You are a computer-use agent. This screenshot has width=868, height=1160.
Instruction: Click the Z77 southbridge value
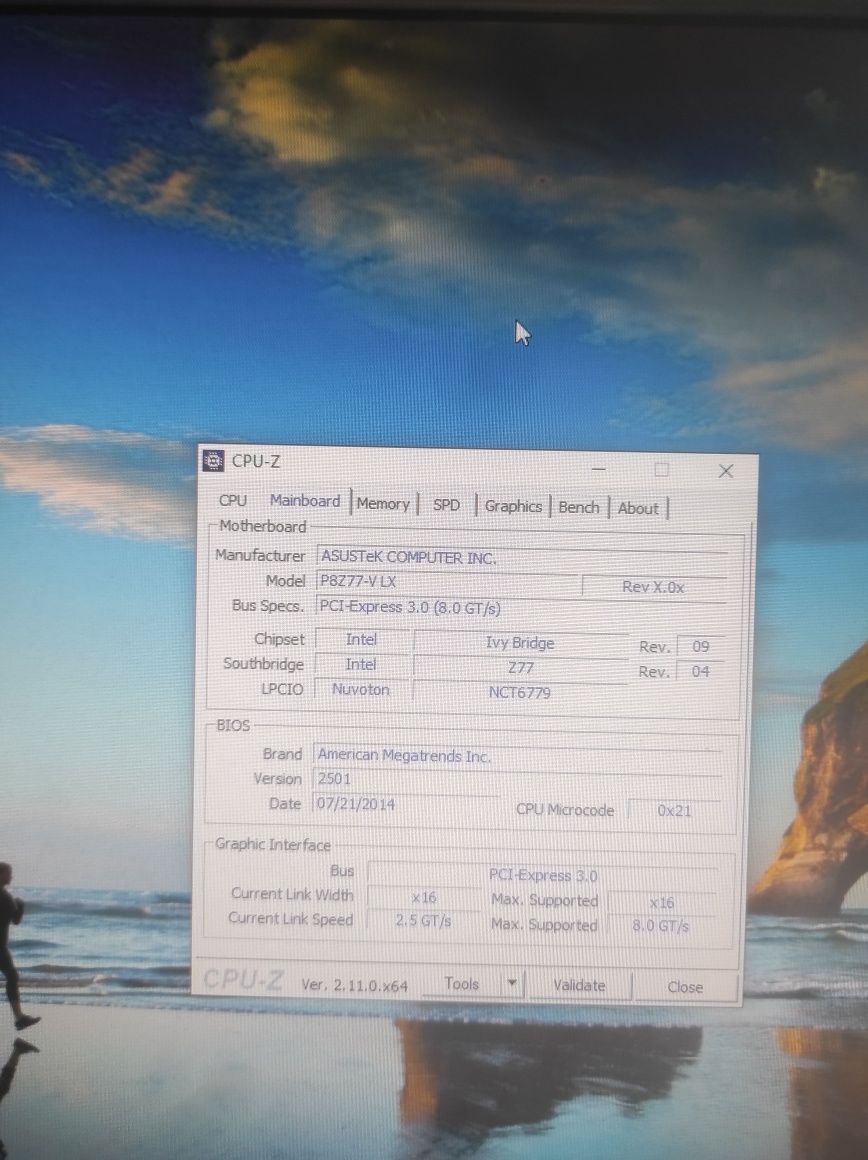520,667
